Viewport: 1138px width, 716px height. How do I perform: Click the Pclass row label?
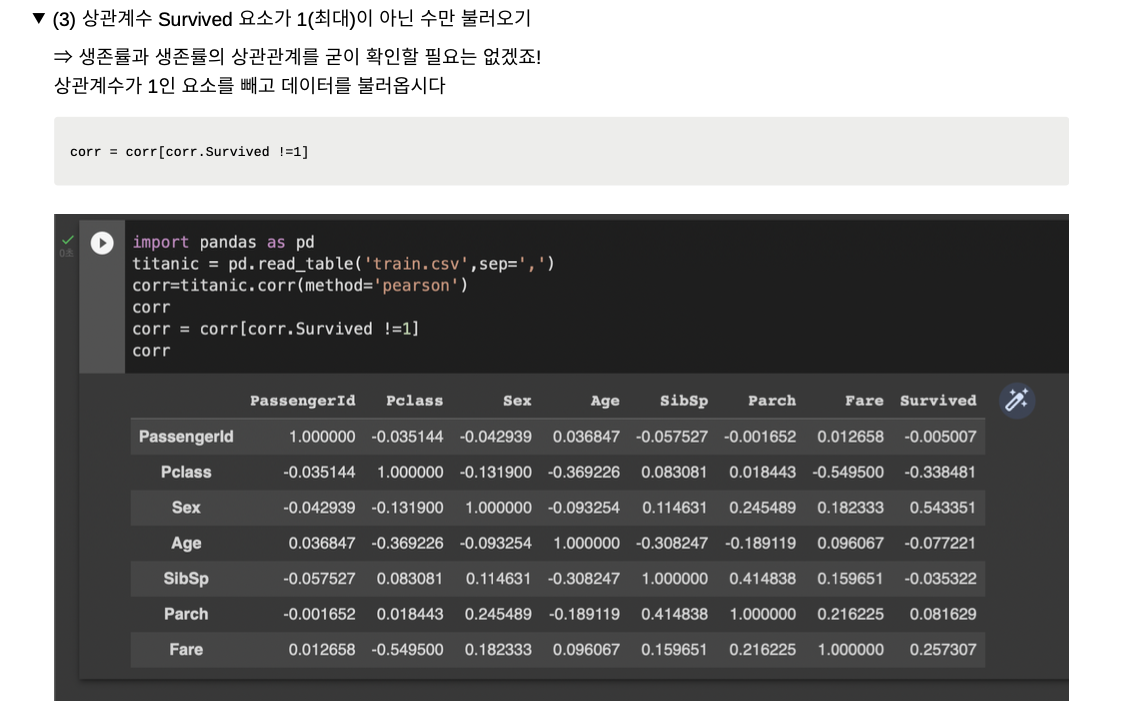pos(186,472)
